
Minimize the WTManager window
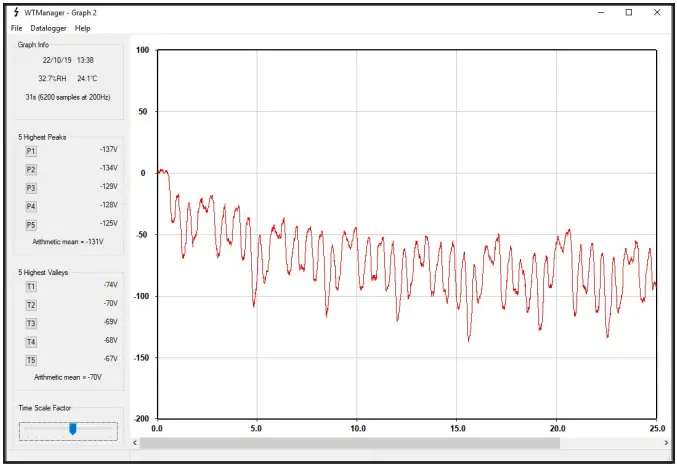coord(601,13)
